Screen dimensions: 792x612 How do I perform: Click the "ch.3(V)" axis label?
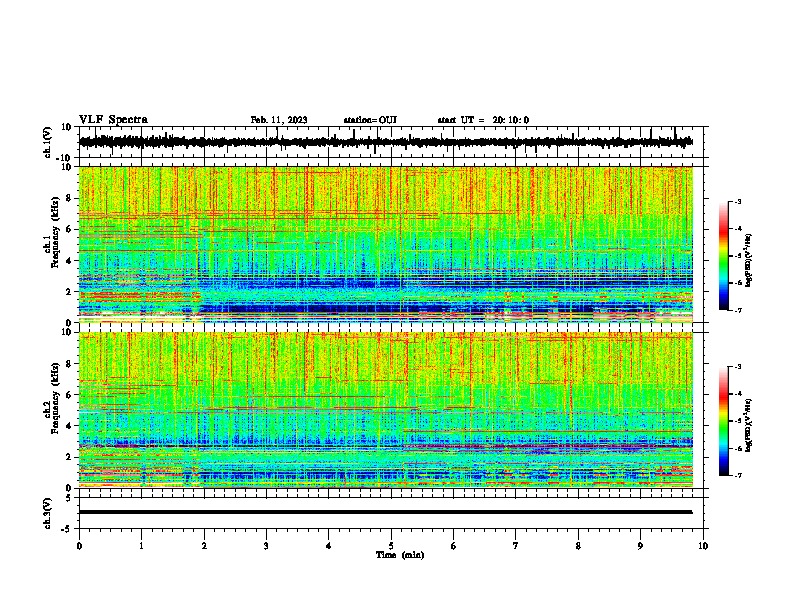click(48, 513)
